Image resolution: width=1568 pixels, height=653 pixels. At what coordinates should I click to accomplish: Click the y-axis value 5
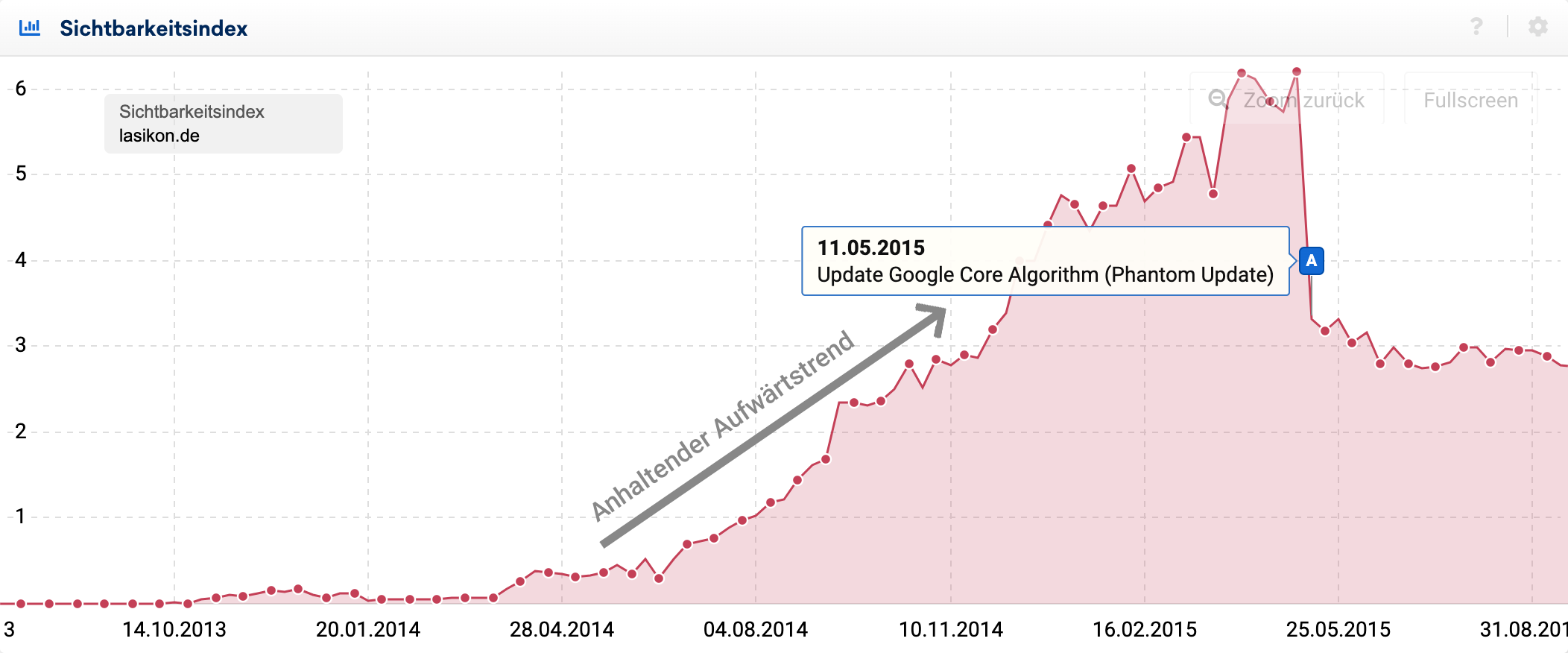pos(21,174)
